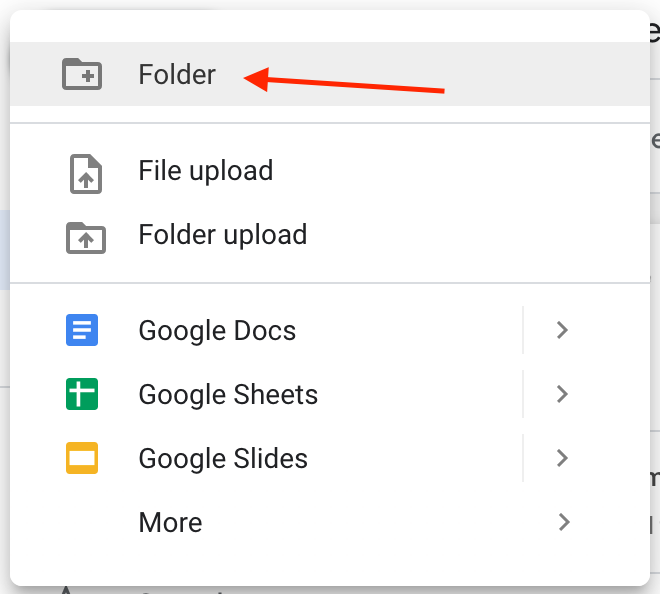
Task: Click the file upload page icon
Action: tap(86, 174)
